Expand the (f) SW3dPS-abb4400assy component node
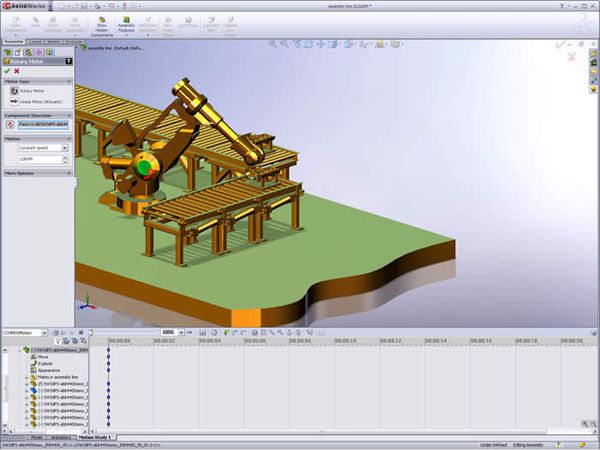This screenshot has width=600, height=450. [27, 384]
